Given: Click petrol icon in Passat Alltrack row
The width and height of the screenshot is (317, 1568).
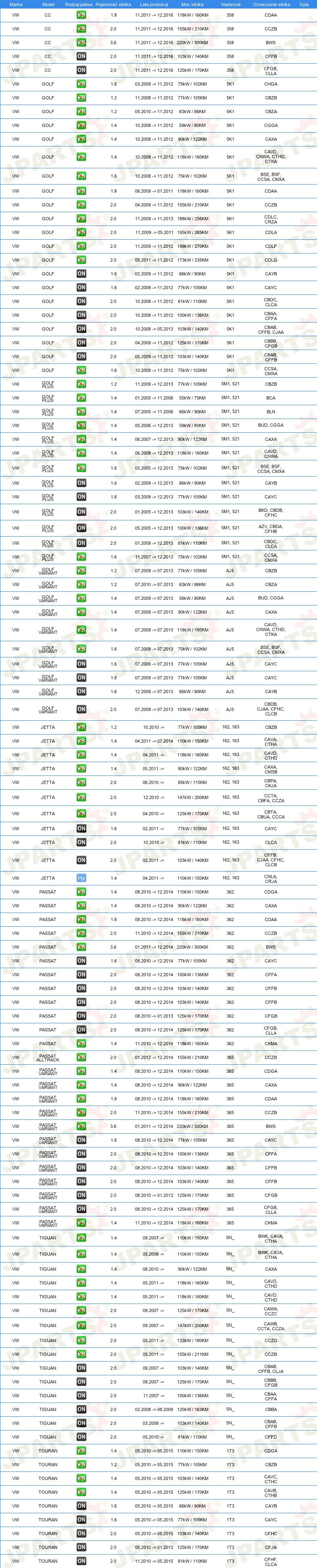Looking at the screenshot, I should 81,1057.
